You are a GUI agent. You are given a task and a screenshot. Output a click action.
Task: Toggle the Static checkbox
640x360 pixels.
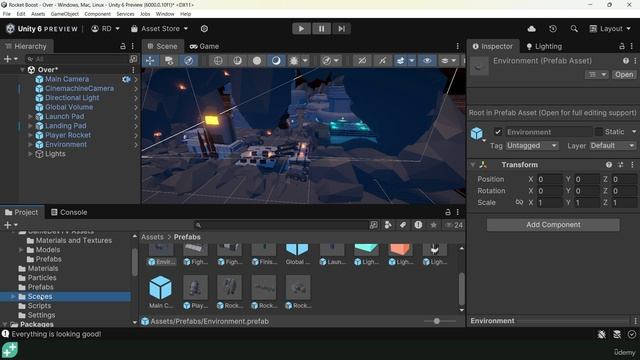click(599, 132)
